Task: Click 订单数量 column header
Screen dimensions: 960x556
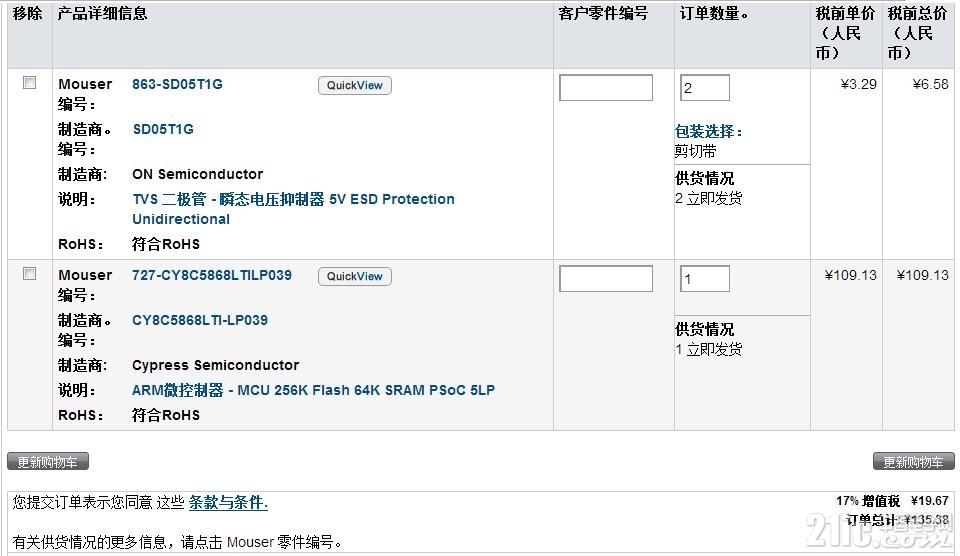Action: coord(714,13)
